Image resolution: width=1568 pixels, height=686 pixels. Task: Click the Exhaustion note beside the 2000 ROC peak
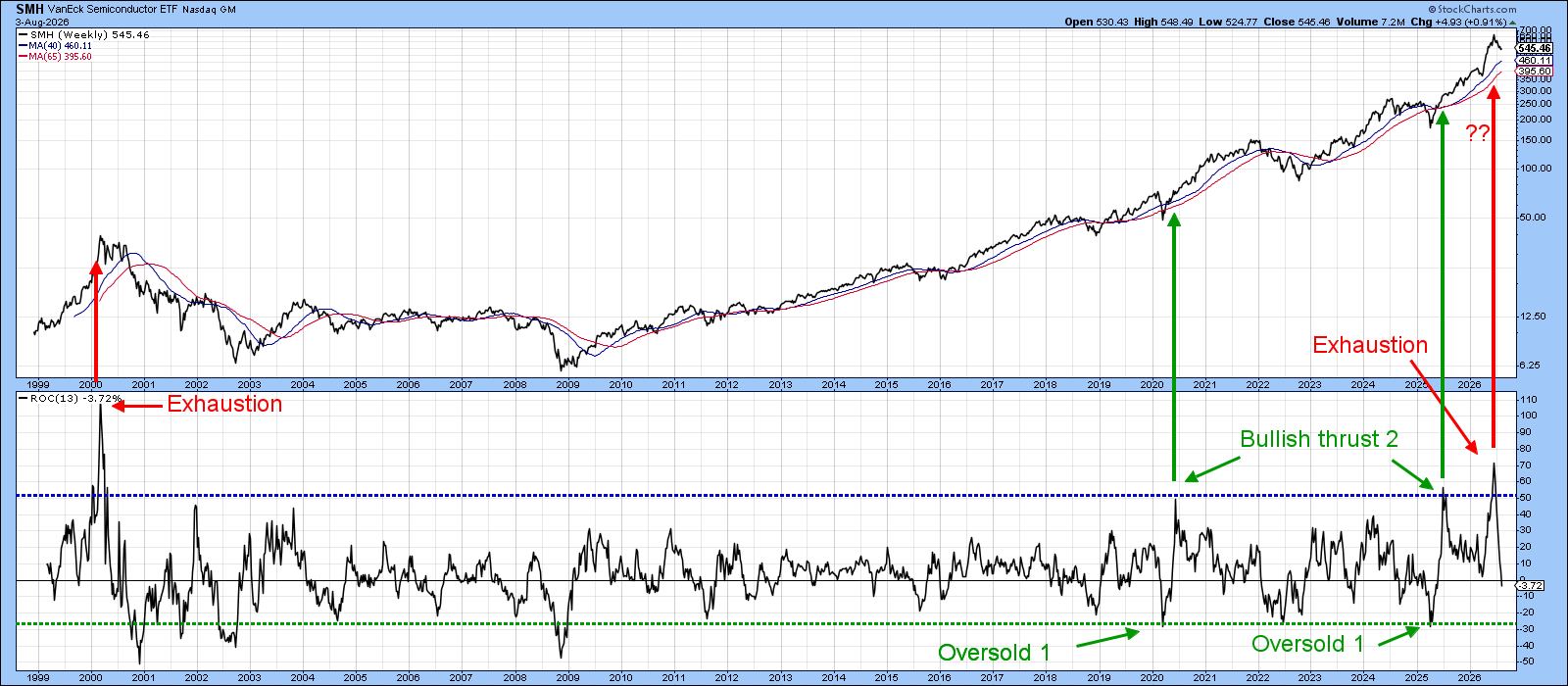(x=224, y=404)
